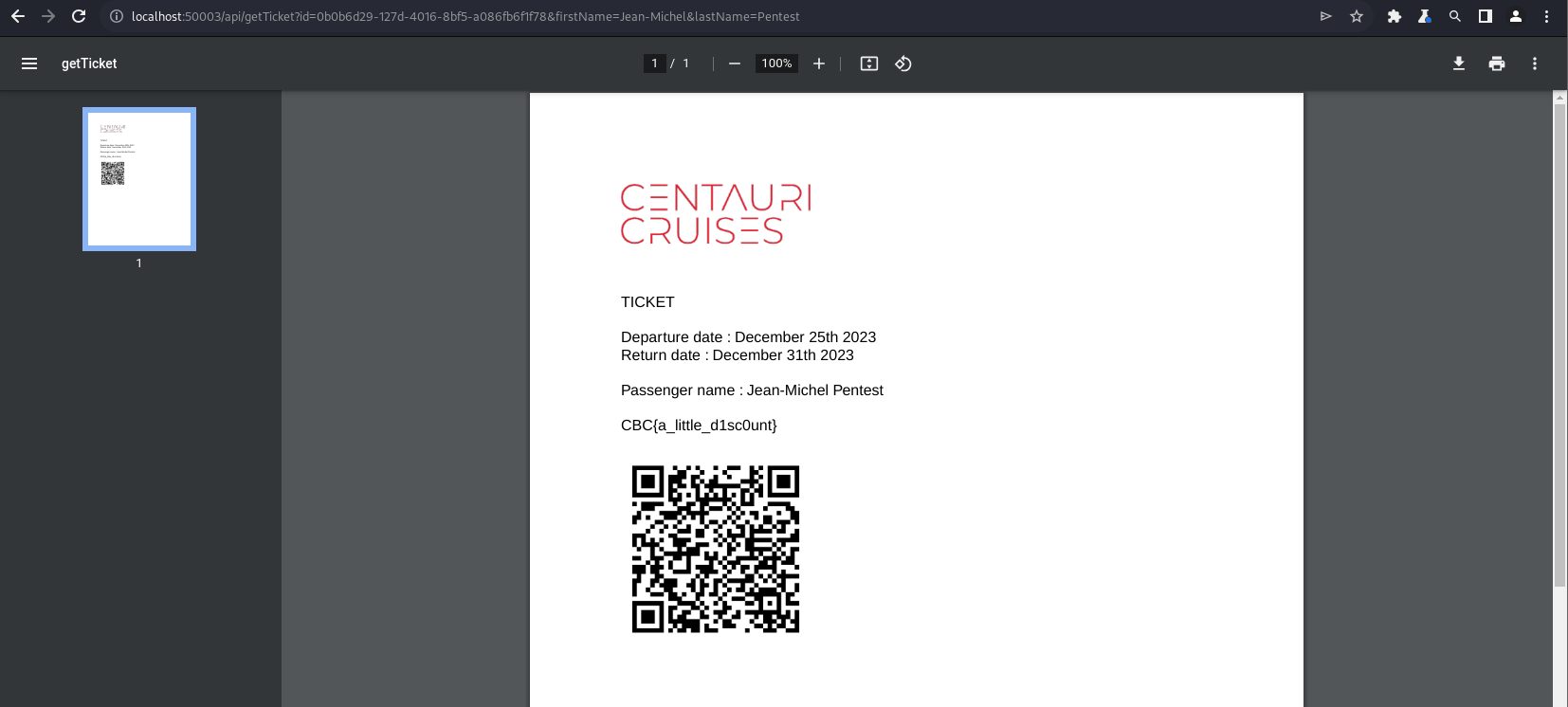
Task: Go forward in browser history
Action: 48,16
